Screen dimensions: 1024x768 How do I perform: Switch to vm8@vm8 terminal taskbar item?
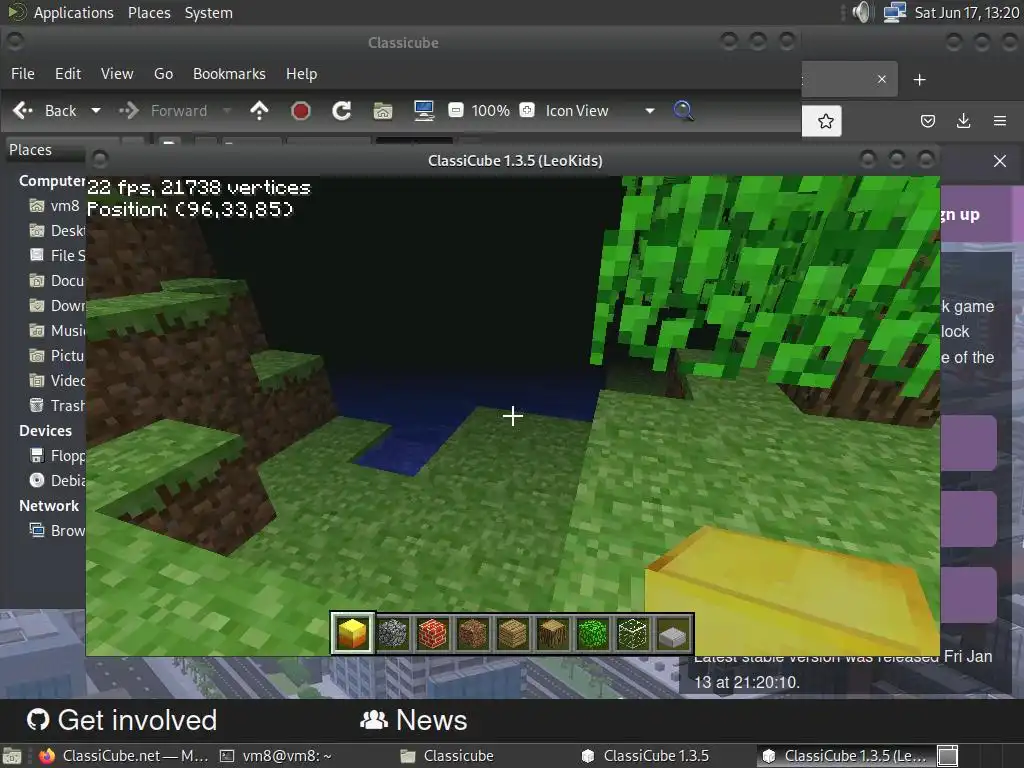pyautogui.click(x=275, y=756)
